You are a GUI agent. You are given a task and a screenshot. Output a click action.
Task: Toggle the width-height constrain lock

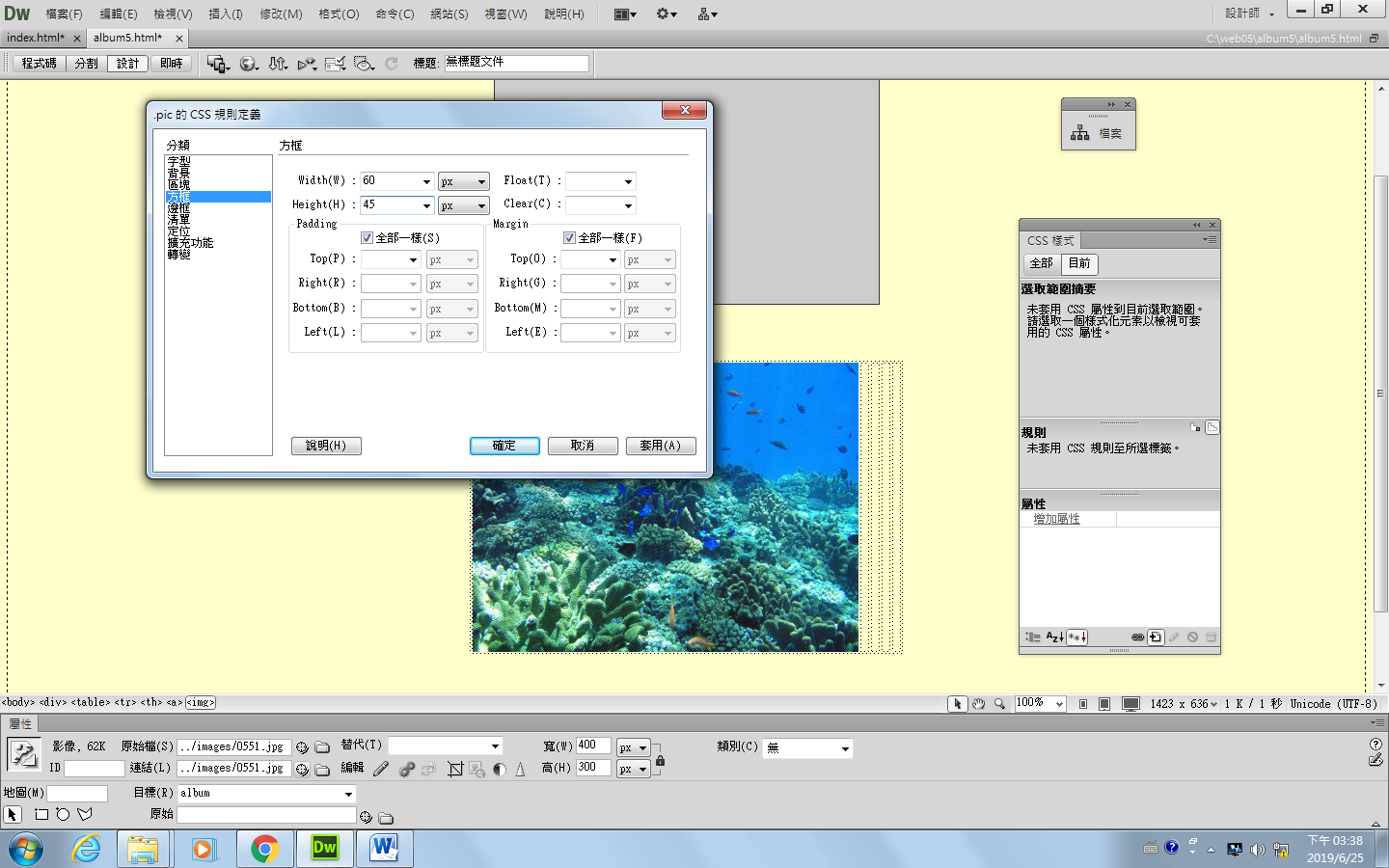(660, 760)
